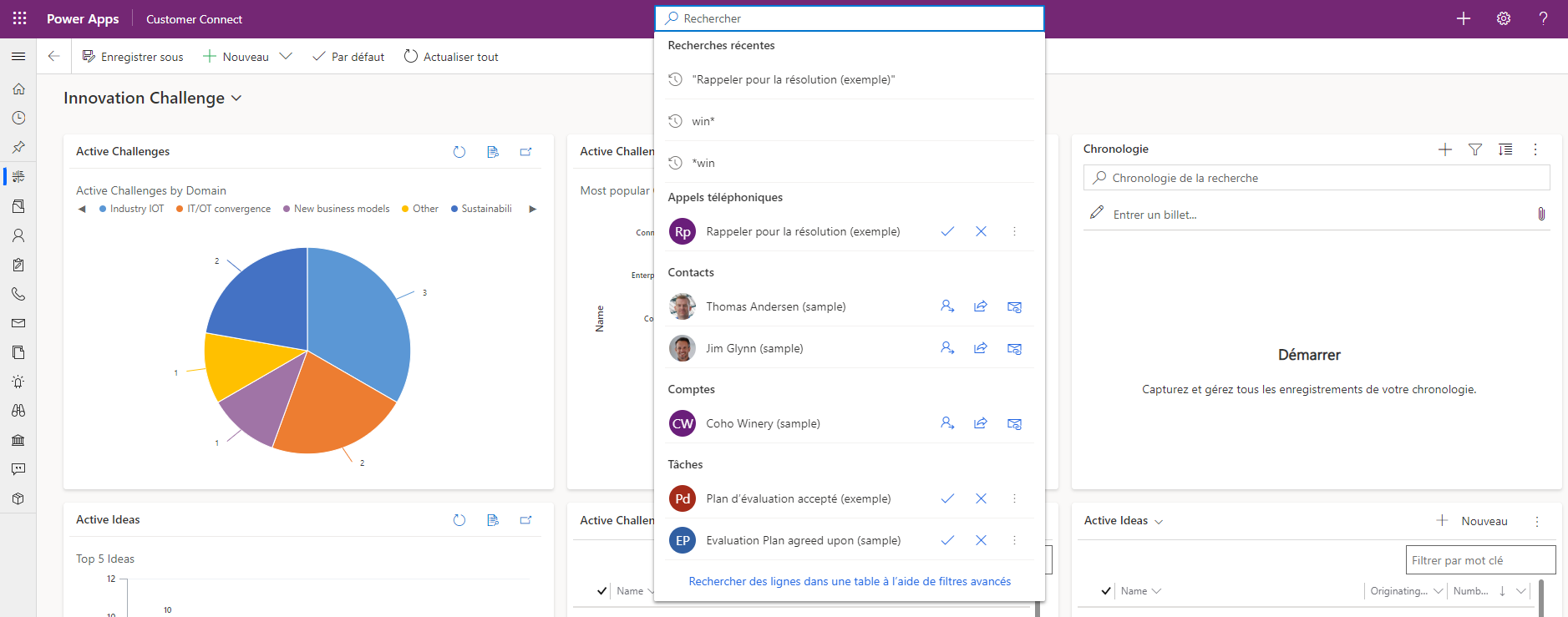This screenshot has width=1568, height=617.
Task: Select recent search *win
Action: click(x=850, y=163)
